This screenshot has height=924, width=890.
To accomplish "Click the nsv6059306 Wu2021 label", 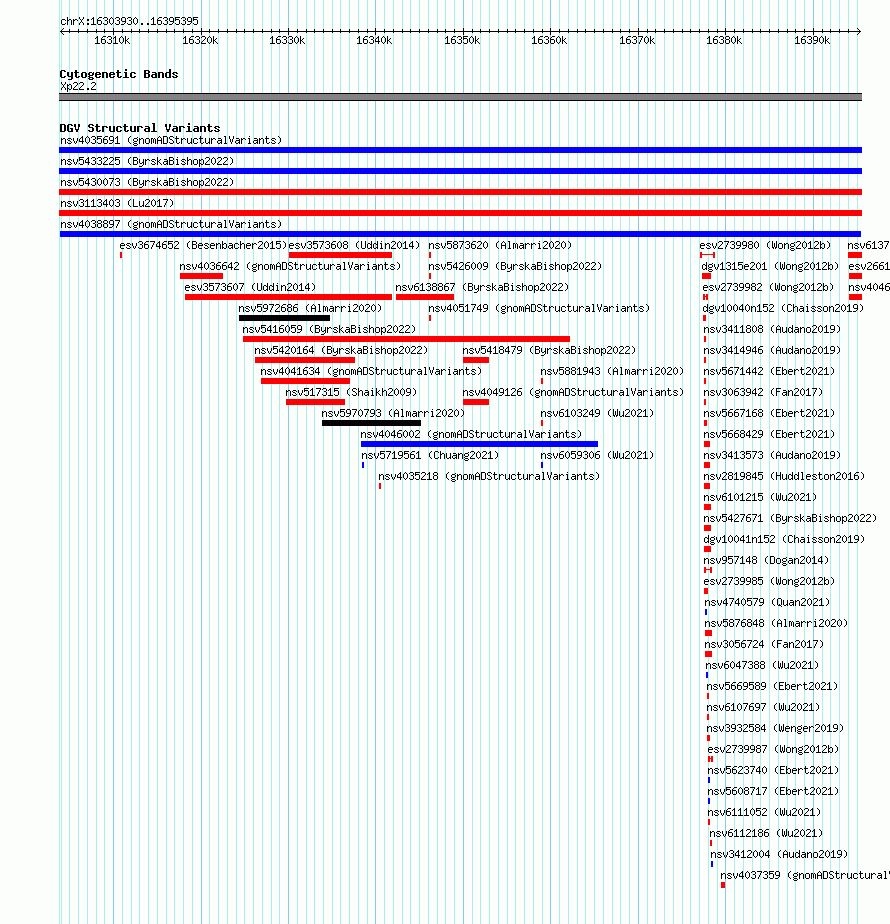I will click(597, 456).
